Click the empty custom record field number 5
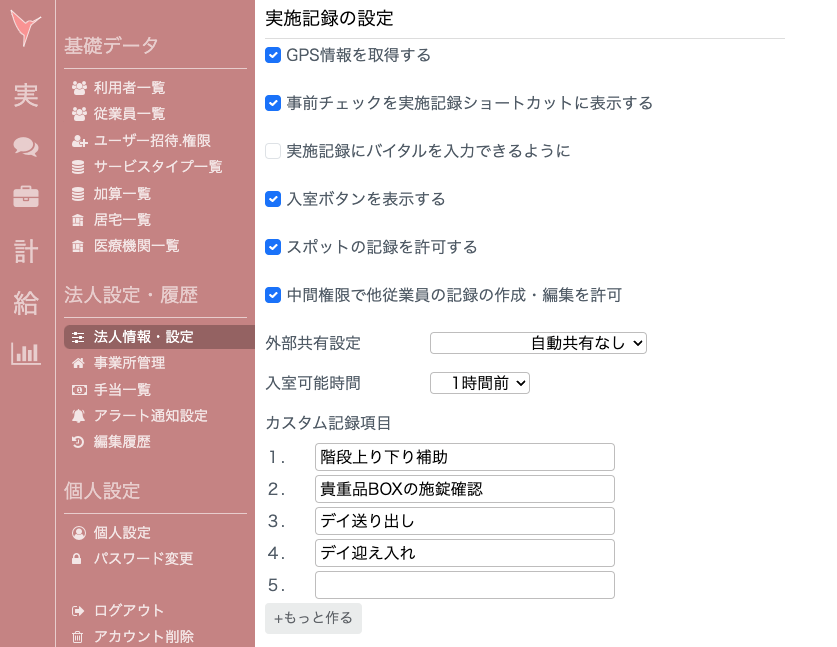 coord(464,585)
